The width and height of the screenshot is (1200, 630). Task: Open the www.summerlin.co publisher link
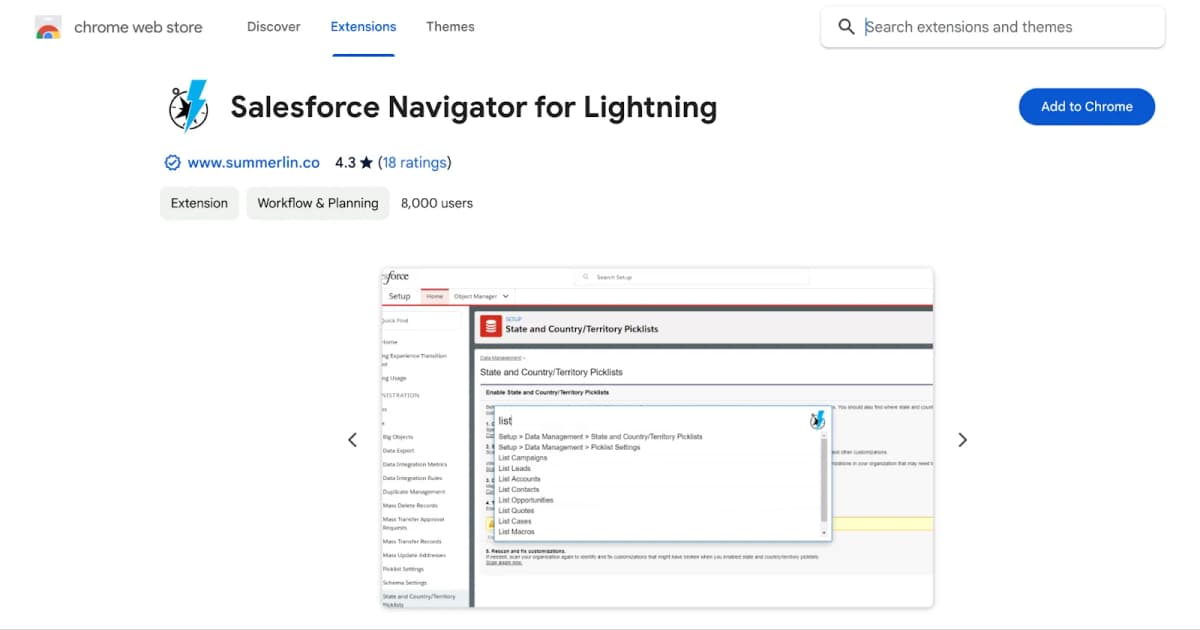pos(254,162)
